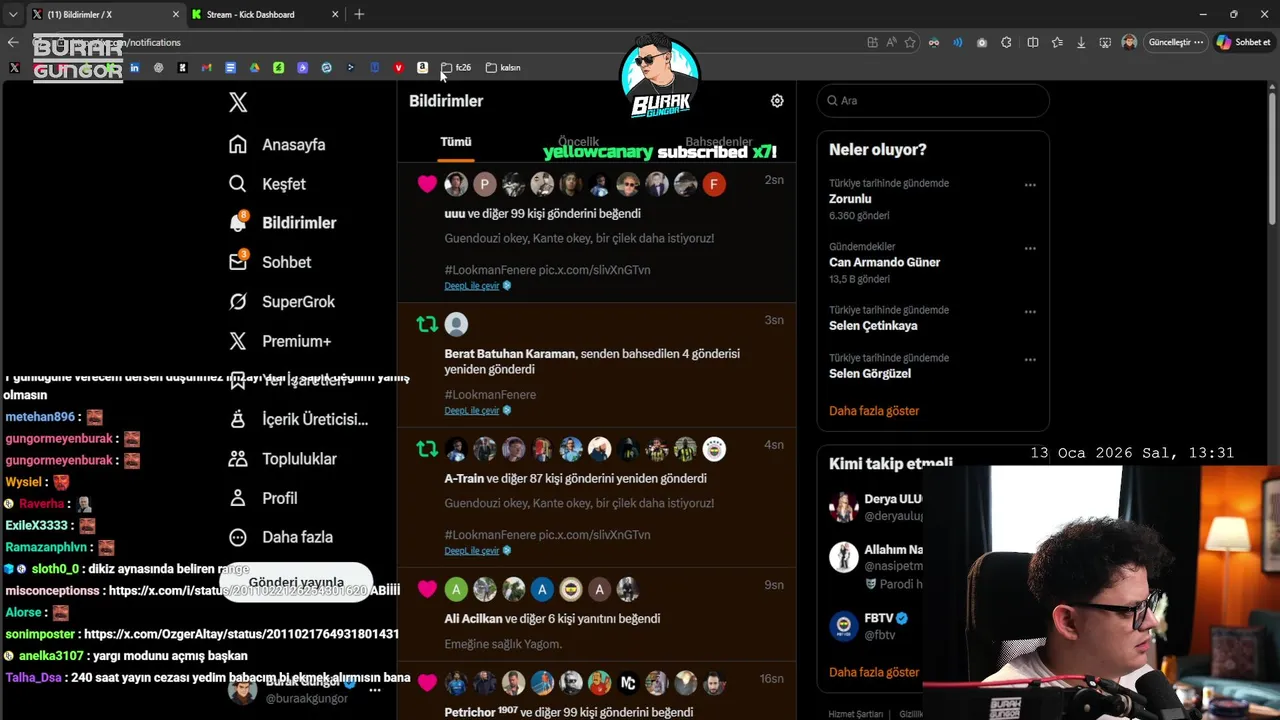
Task: Open Copilot Sohbet et button
Action: pos(1244,42)
